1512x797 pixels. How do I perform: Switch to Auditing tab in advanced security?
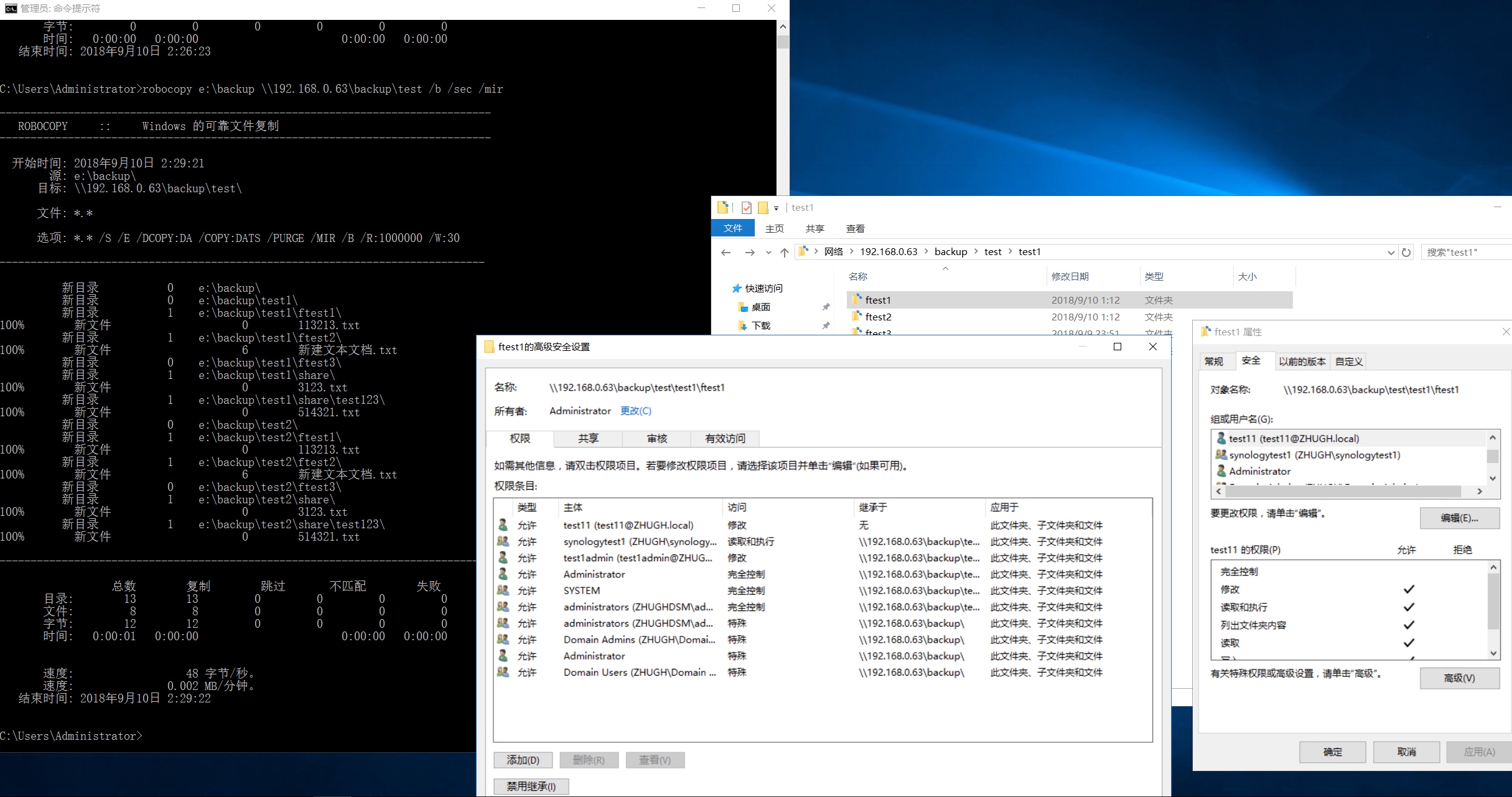point(657,439)
